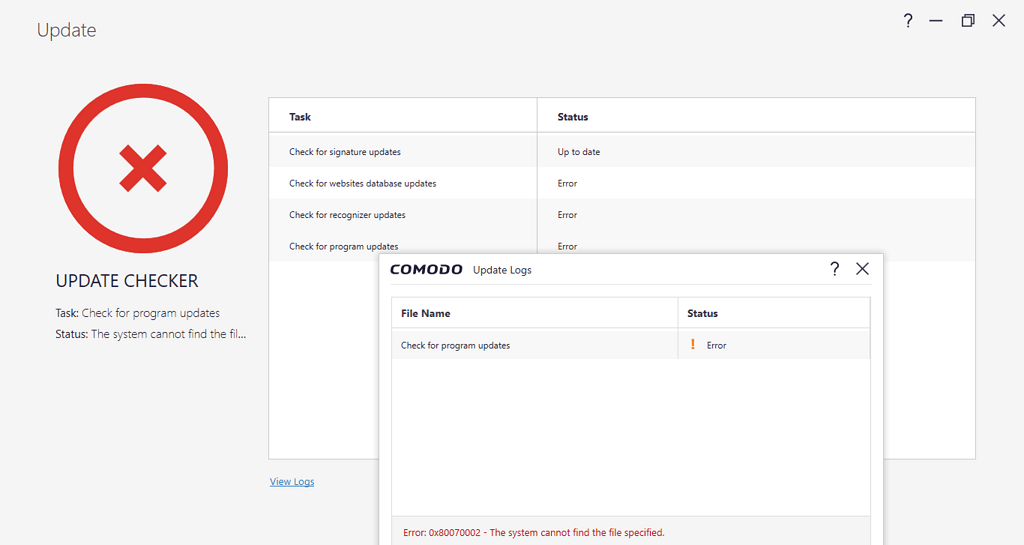Screen dimensions: 1024x545
Task: Click Status column header in main task table
Action: point(573,117)
